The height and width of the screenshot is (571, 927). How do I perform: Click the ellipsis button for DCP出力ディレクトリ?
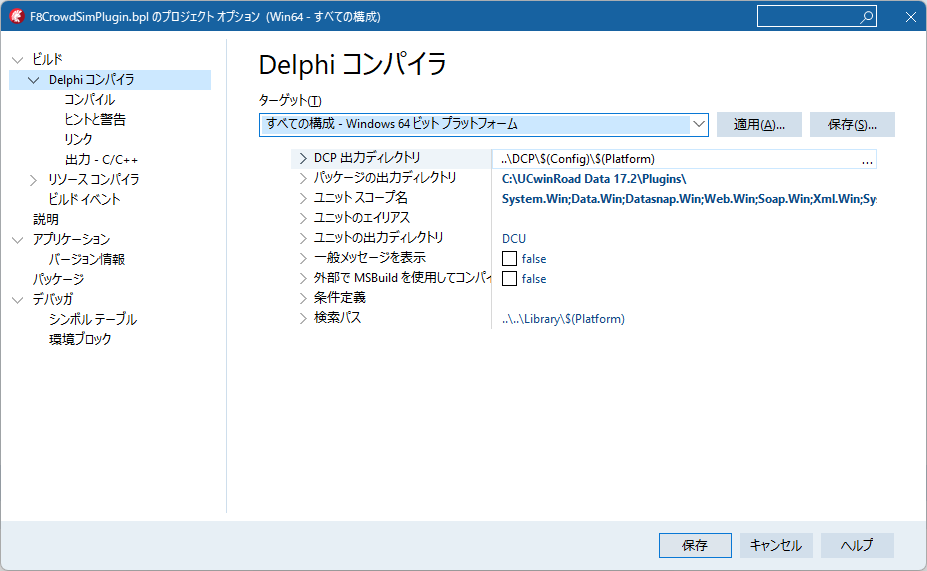(x=866, y=159)
